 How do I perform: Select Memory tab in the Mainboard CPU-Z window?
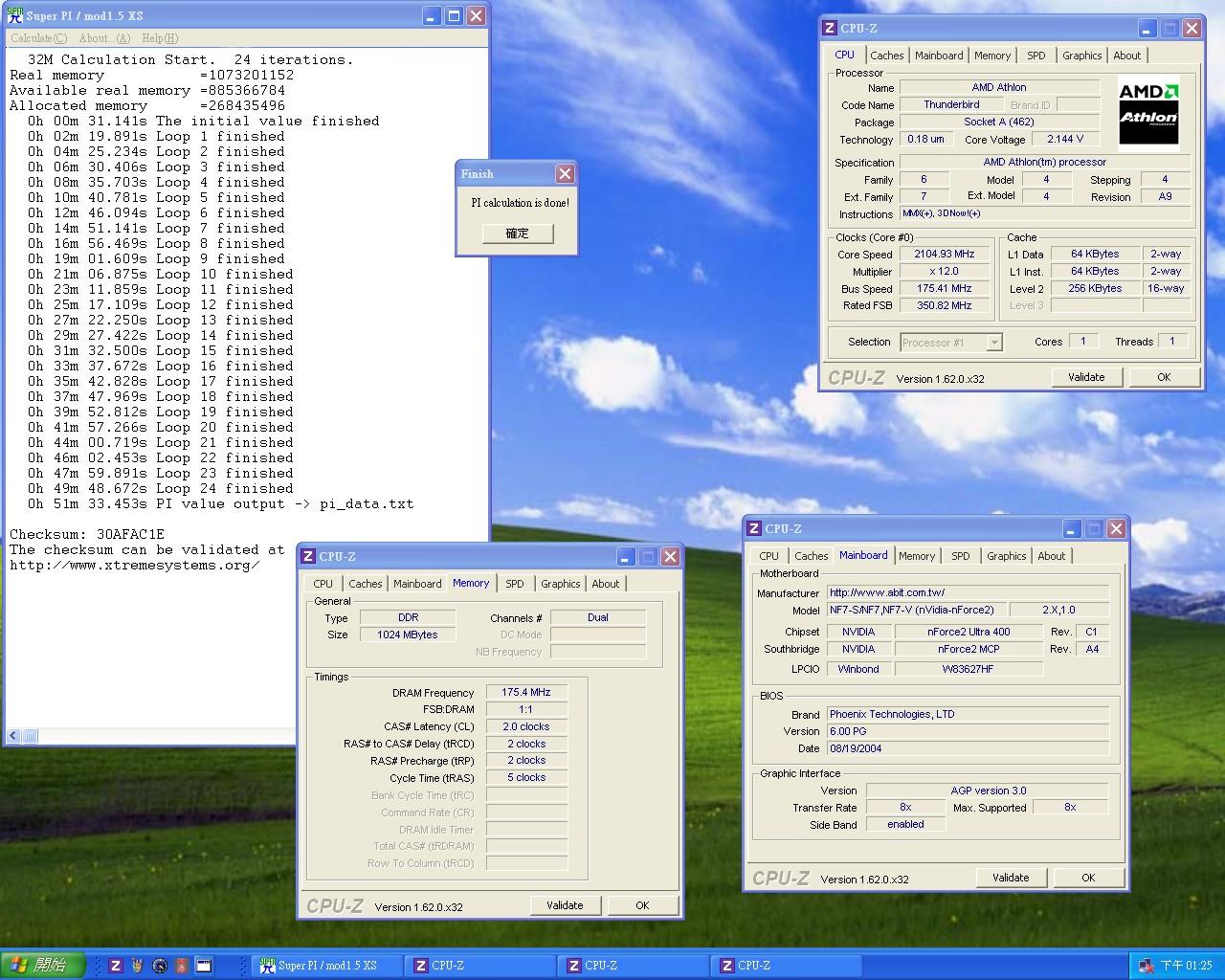tap(917, 556)
